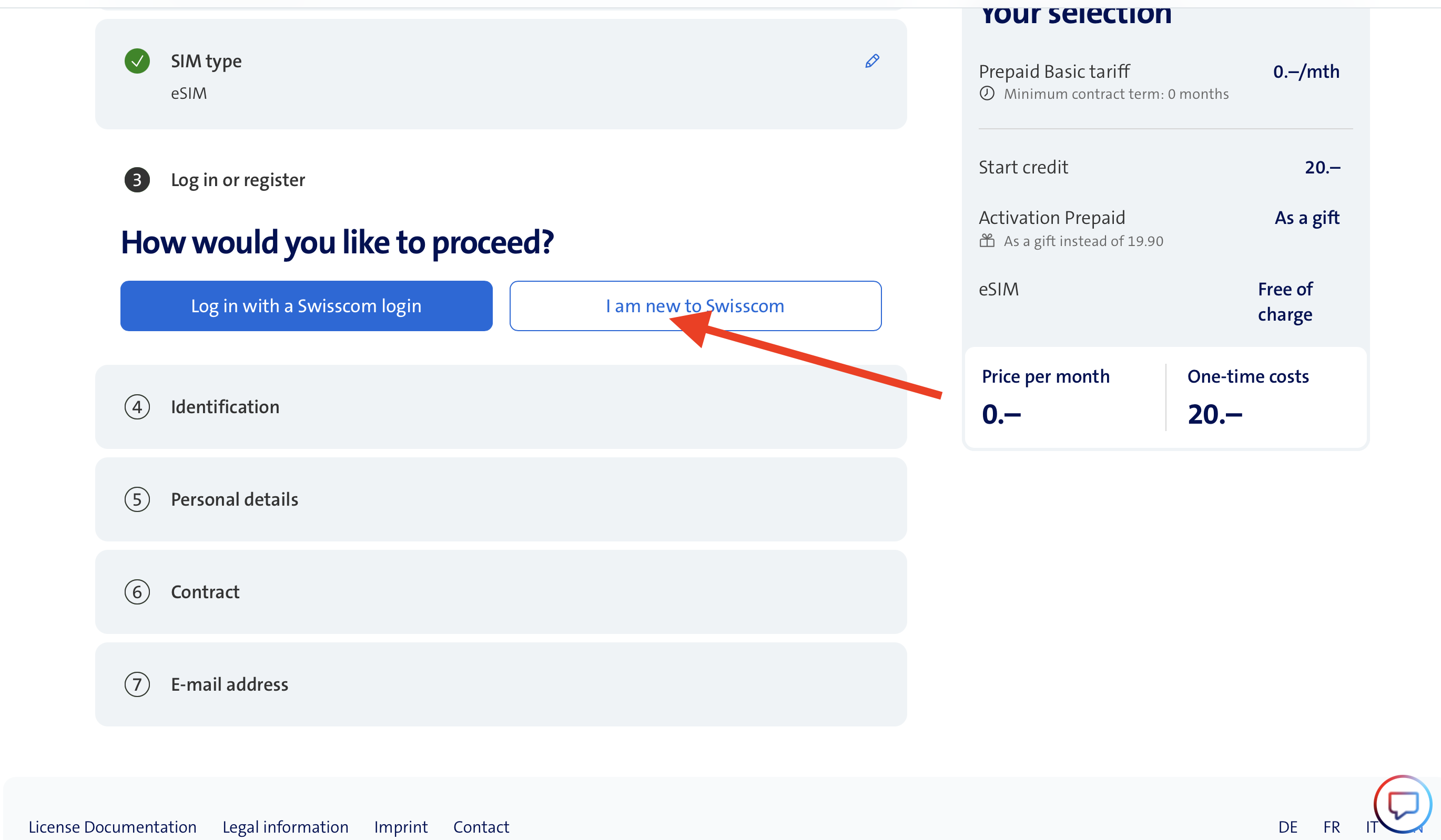Open the Contact footer link
This screenshot has width=1441, height=840.
[481, 826]
